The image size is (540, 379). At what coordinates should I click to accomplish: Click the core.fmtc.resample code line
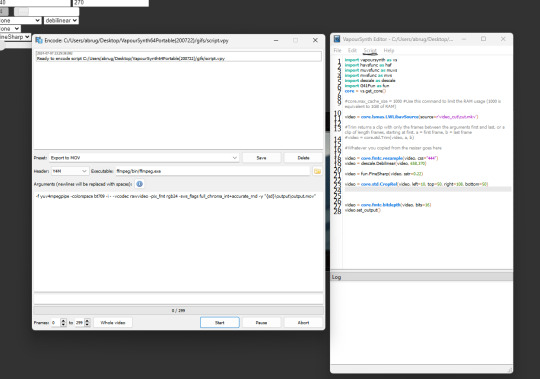[x=392, y=158]
